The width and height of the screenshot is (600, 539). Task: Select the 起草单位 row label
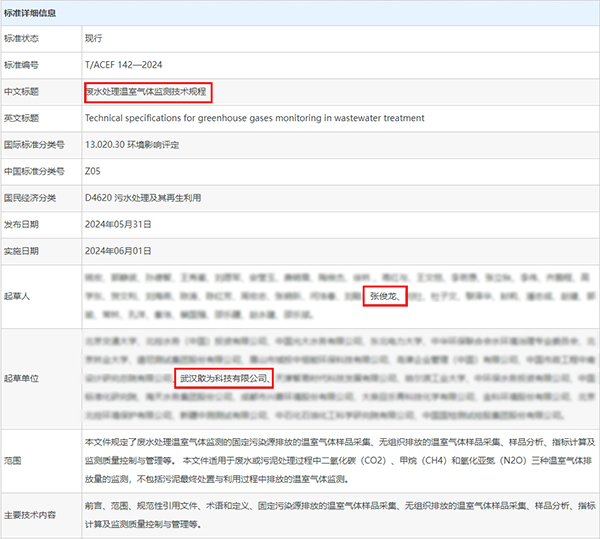(22, 378)
